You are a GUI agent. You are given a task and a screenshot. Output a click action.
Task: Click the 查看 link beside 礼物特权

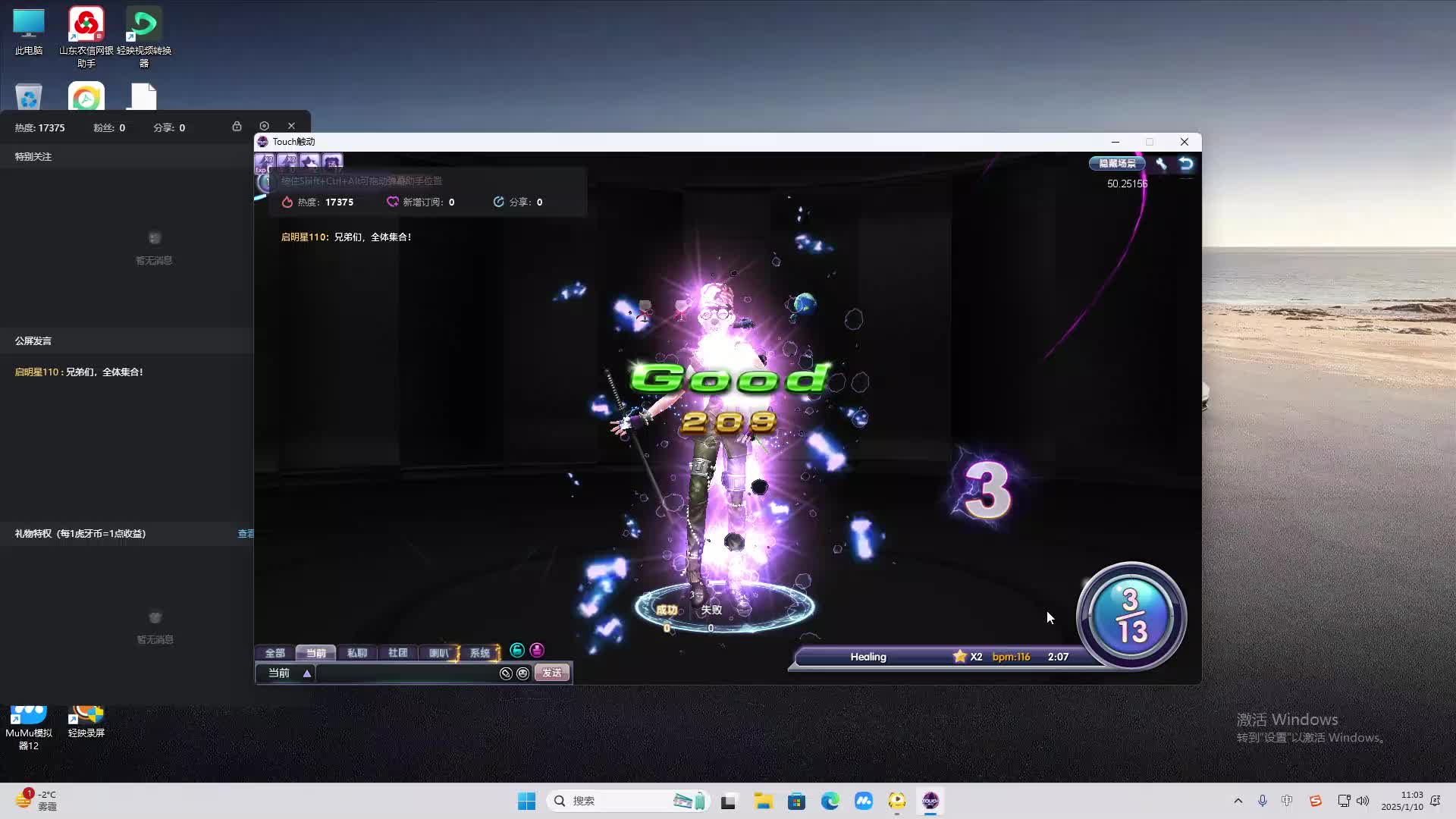pyautogui.click(x=246, y=534)
